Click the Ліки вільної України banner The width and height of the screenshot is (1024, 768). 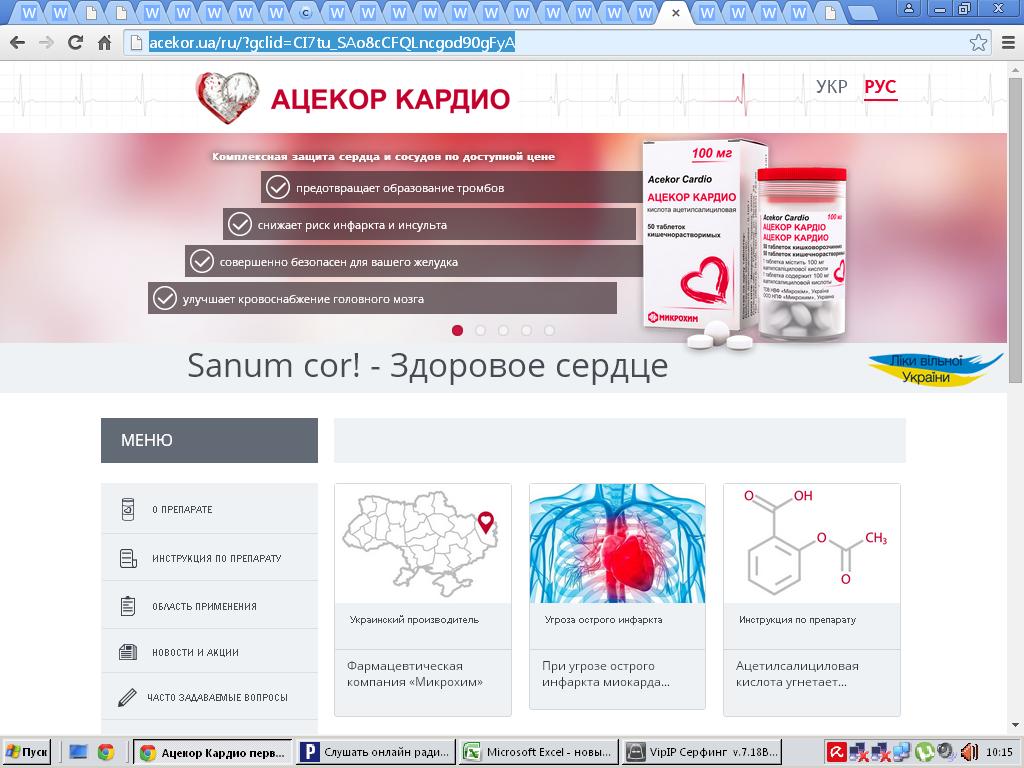click(x=935, y=369)
